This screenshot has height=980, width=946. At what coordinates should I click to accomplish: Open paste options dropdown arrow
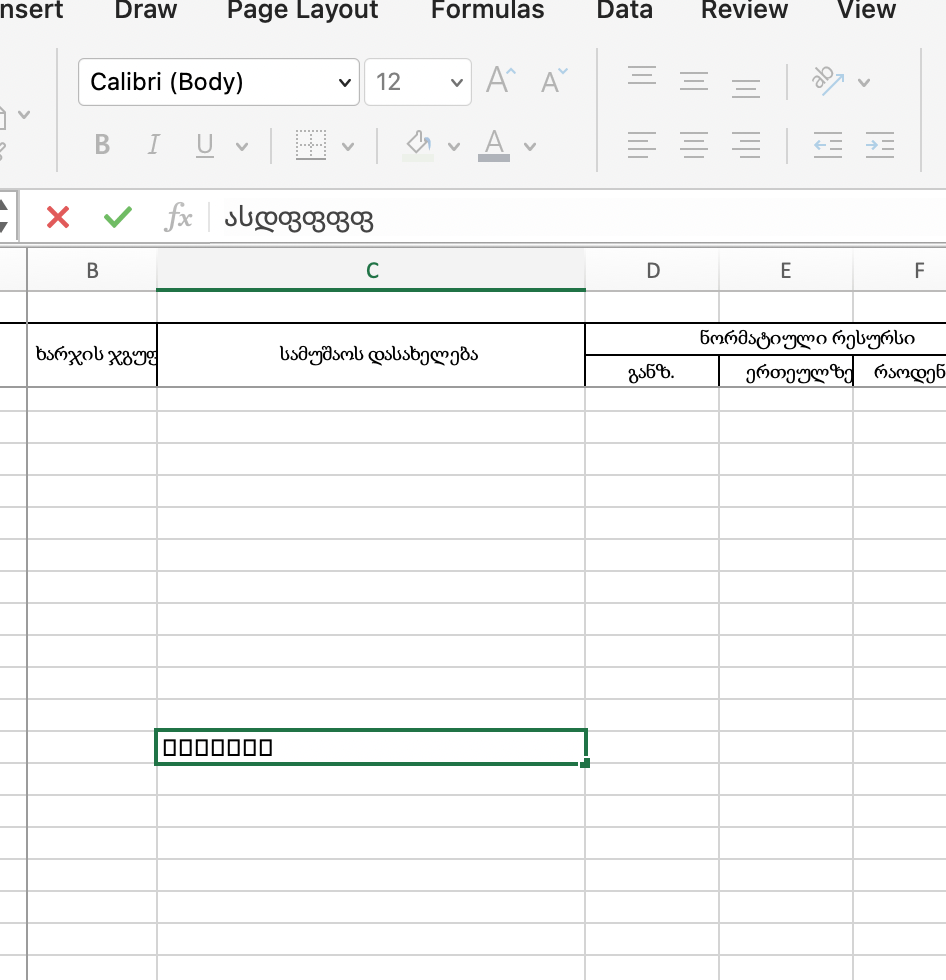click(24, 114)
